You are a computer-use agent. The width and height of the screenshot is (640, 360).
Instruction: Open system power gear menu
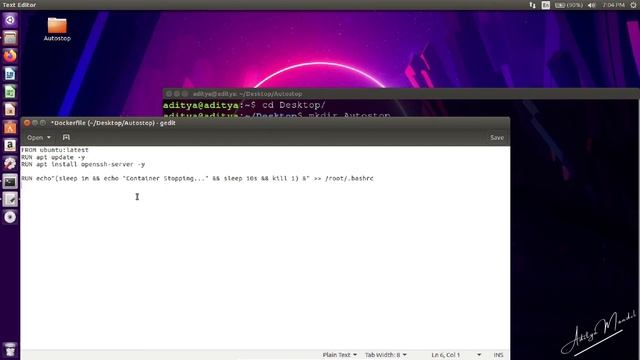coord(634,5)
